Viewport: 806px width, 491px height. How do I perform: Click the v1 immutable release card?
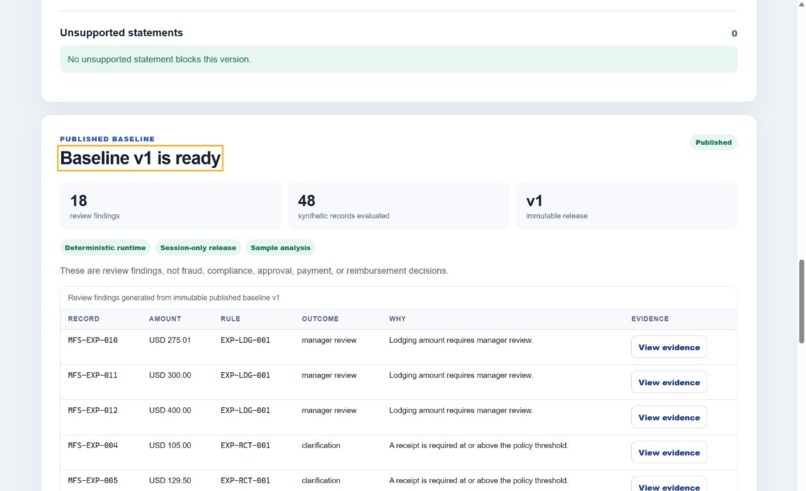tap(626, 206)
